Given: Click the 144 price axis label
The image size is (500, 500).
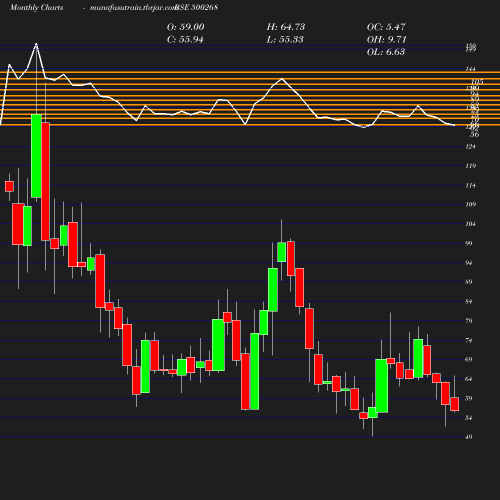Looking at the screenshot, I should pyautogui.click(x=470, y=69).
